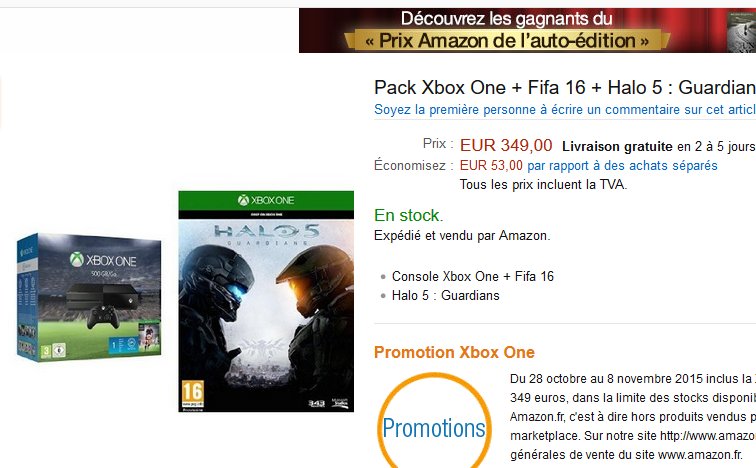Click the Fifa 16 game cover on box
Image resolution: width=756 pixels, height=468 pixels.
tap(148, 338)
